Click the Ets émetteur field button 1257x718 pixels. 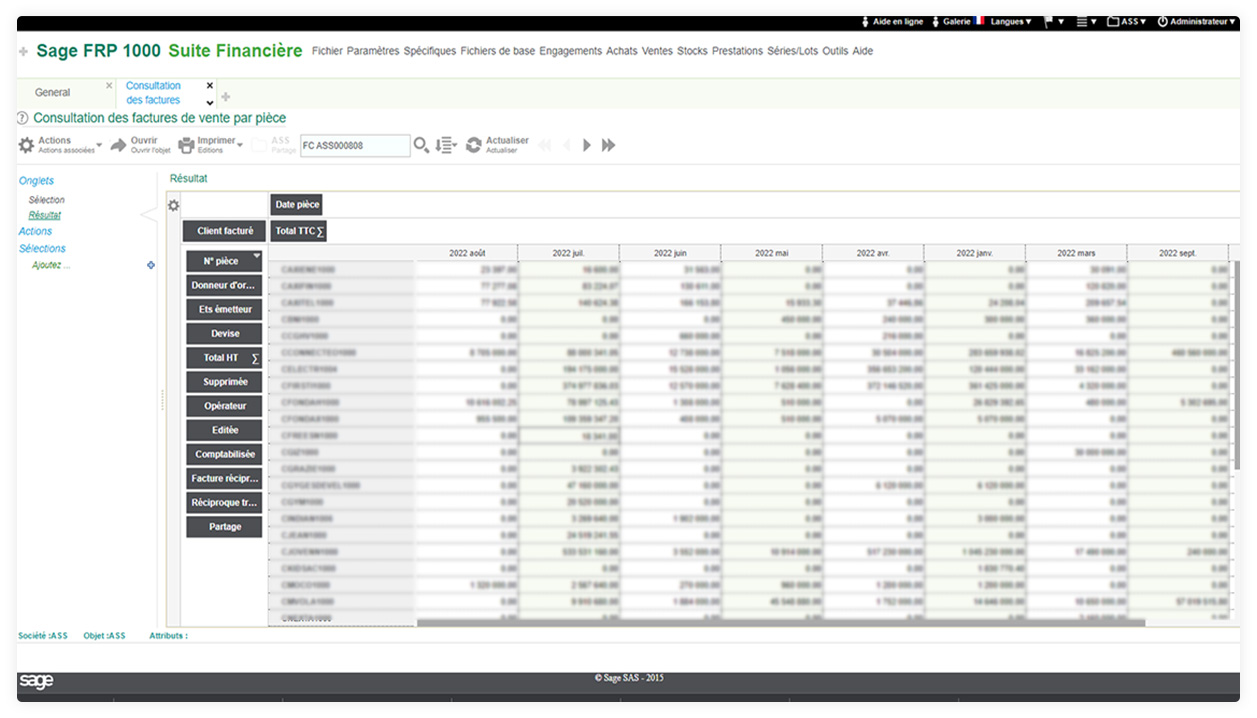click(224, 310)
